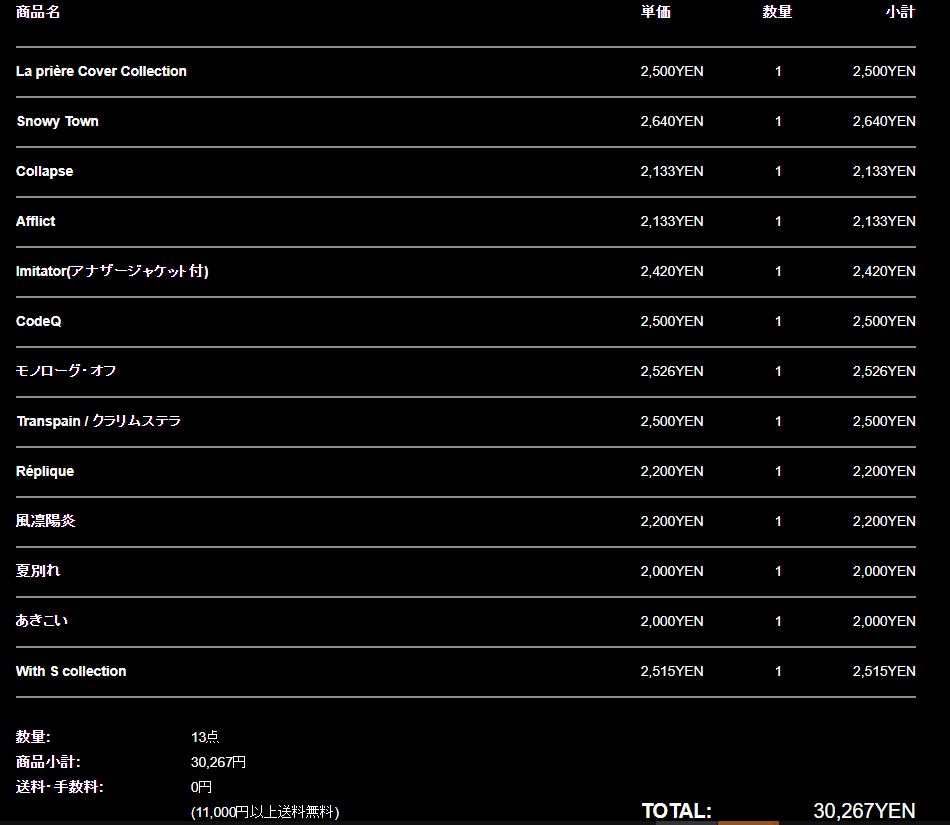Select 夏別れ unit price 2,000YEN
Screen dimensions: 950x825
click(x=672, y=571)
